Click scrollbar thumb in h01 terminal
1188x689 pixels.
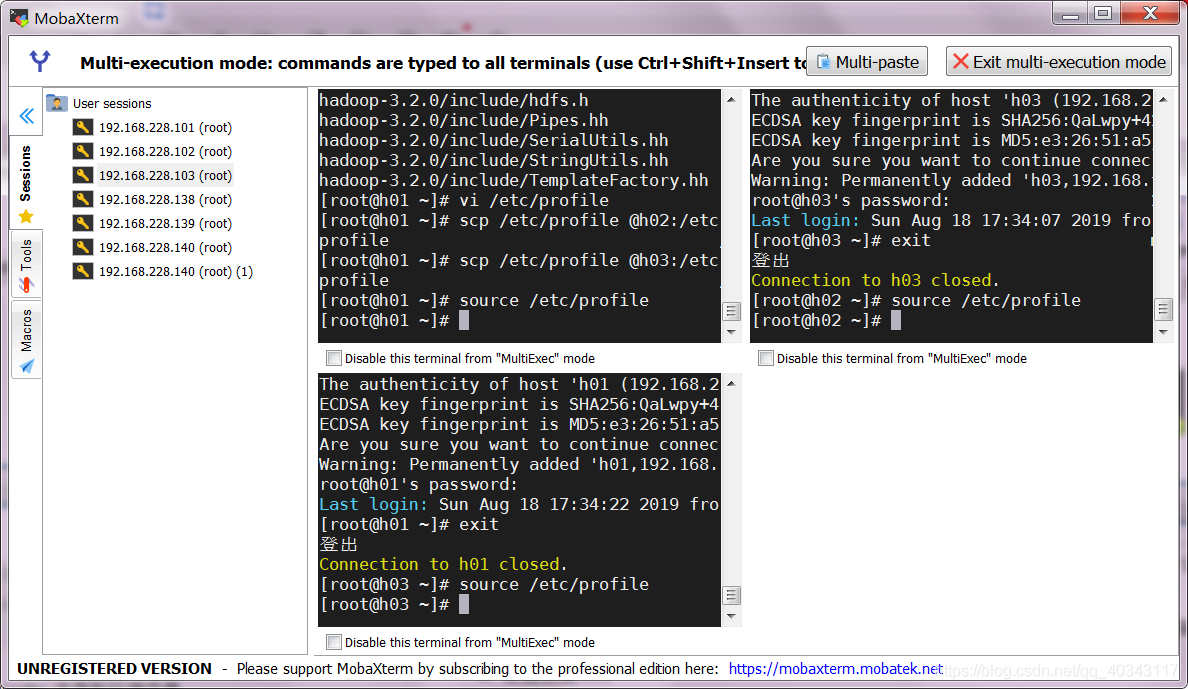point(731,312)
